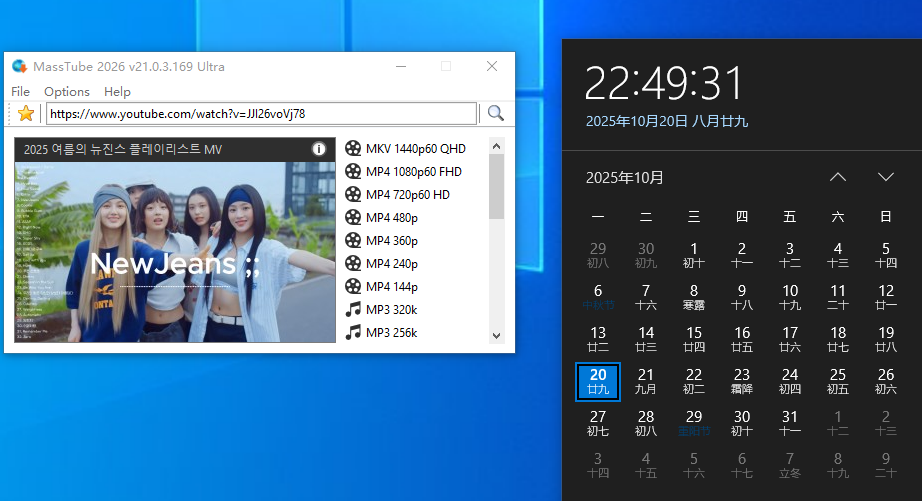Open the Help menu

coord(117,91)
